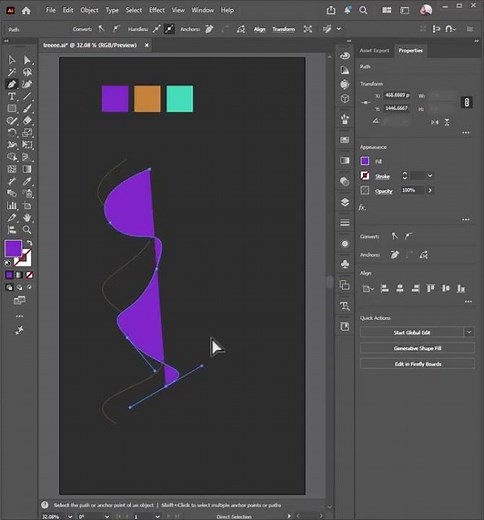Open the rotate view angle dropdown
The image size is (484, 520).
tap(107, 517)
